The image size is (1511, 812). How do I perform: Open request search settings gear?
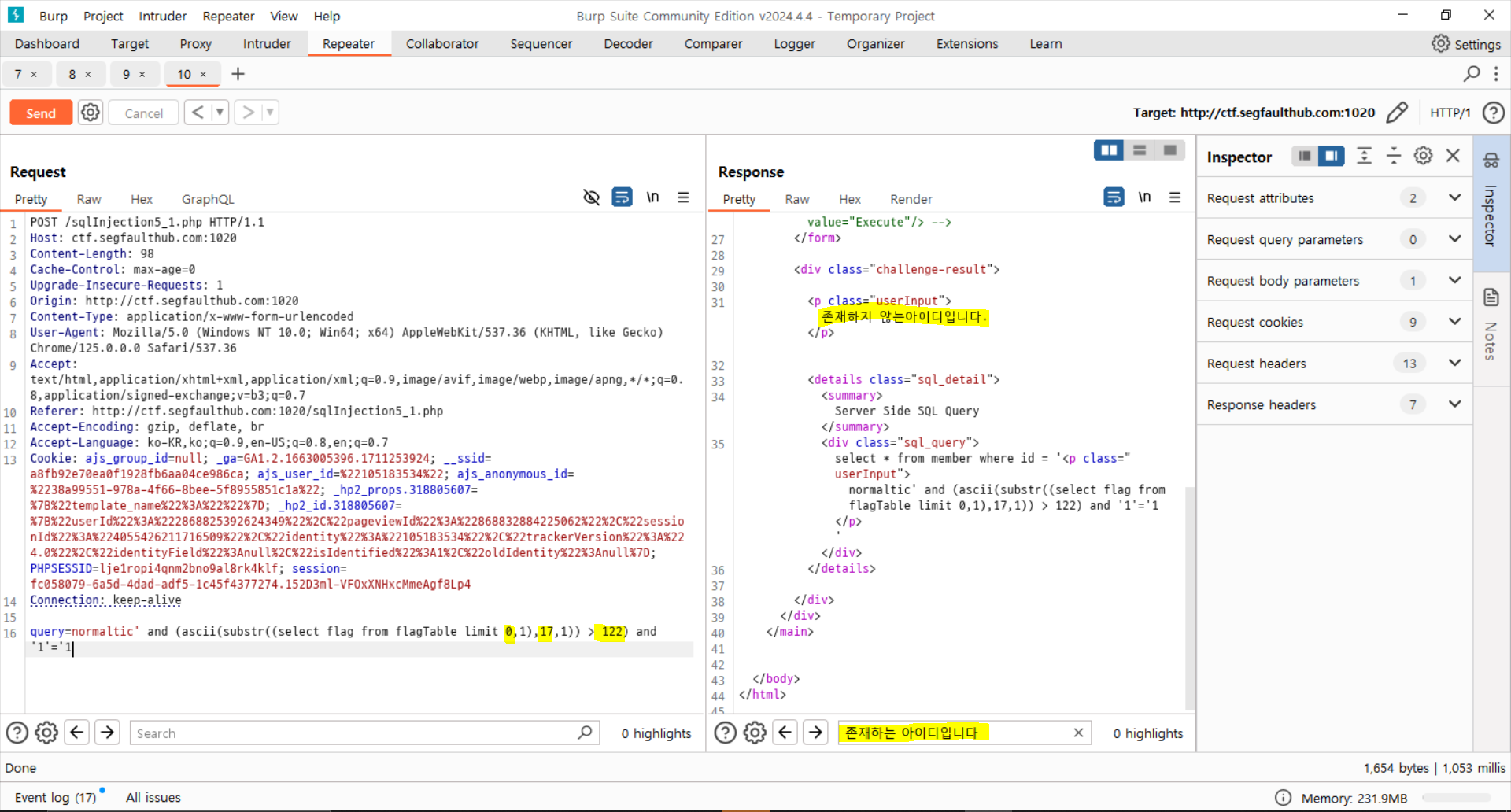click(x=46, y=733)
